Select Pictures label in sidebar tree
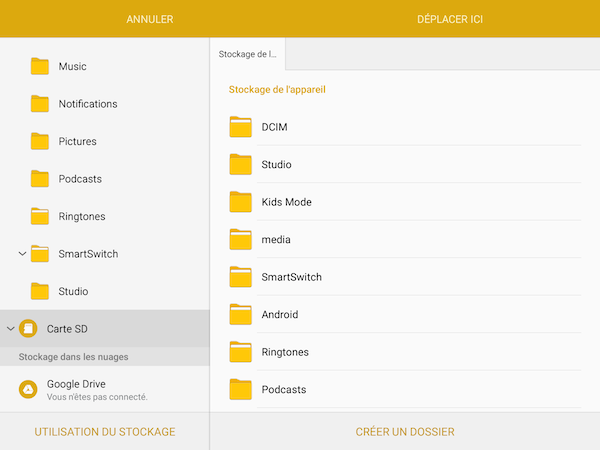 coord(77,141)
